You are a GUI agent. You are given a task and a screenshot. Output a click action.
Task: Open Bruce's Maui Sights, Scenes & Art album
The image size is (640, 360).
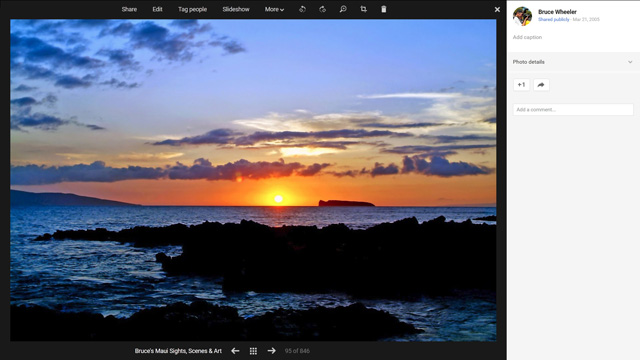[x=178, y=351]
